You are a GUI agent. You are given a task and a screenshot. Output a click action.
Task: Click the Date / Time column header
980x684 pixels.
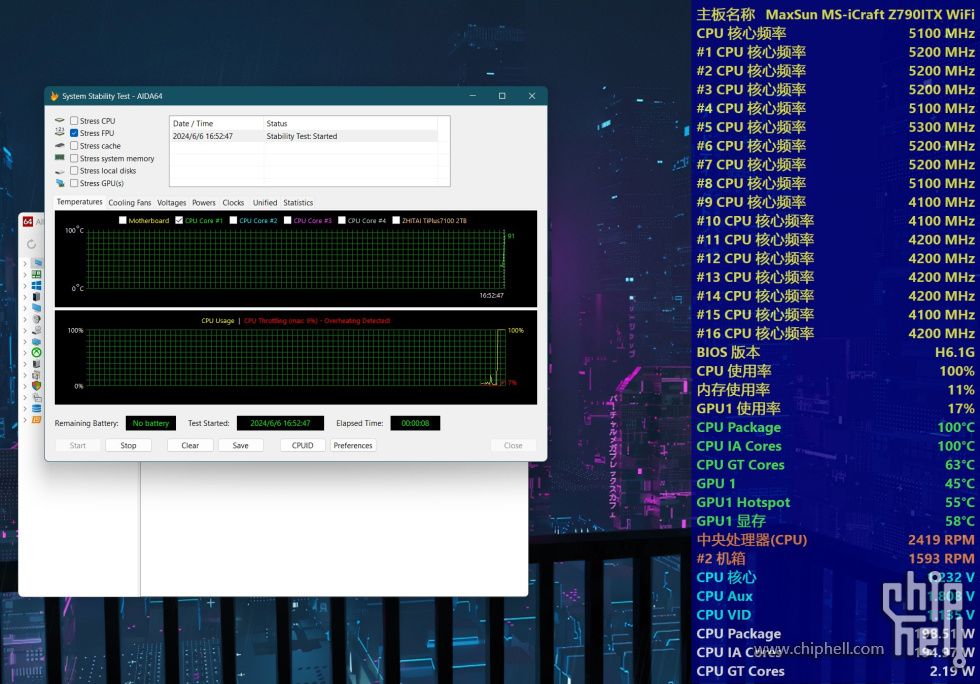click(216, 123)
